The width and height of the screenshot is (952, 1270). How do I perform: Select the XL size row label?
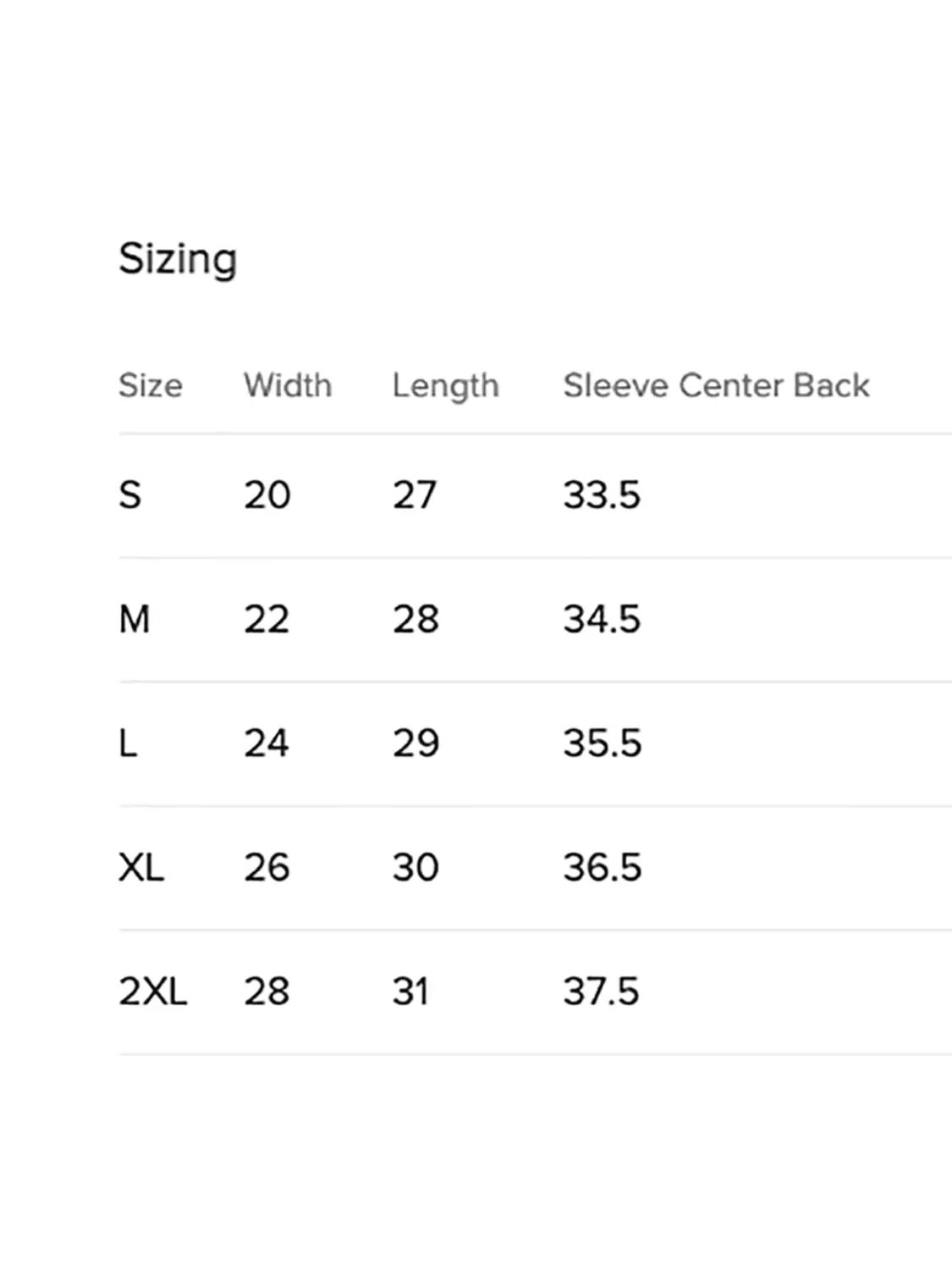141,868
